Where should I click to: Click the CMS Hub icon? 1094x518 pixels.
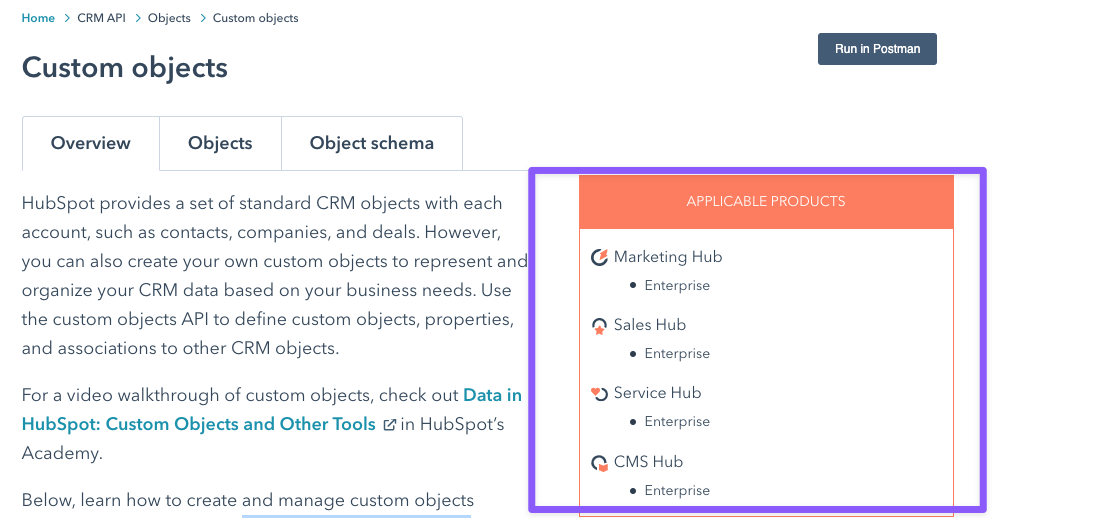click(x=599, y=462)
